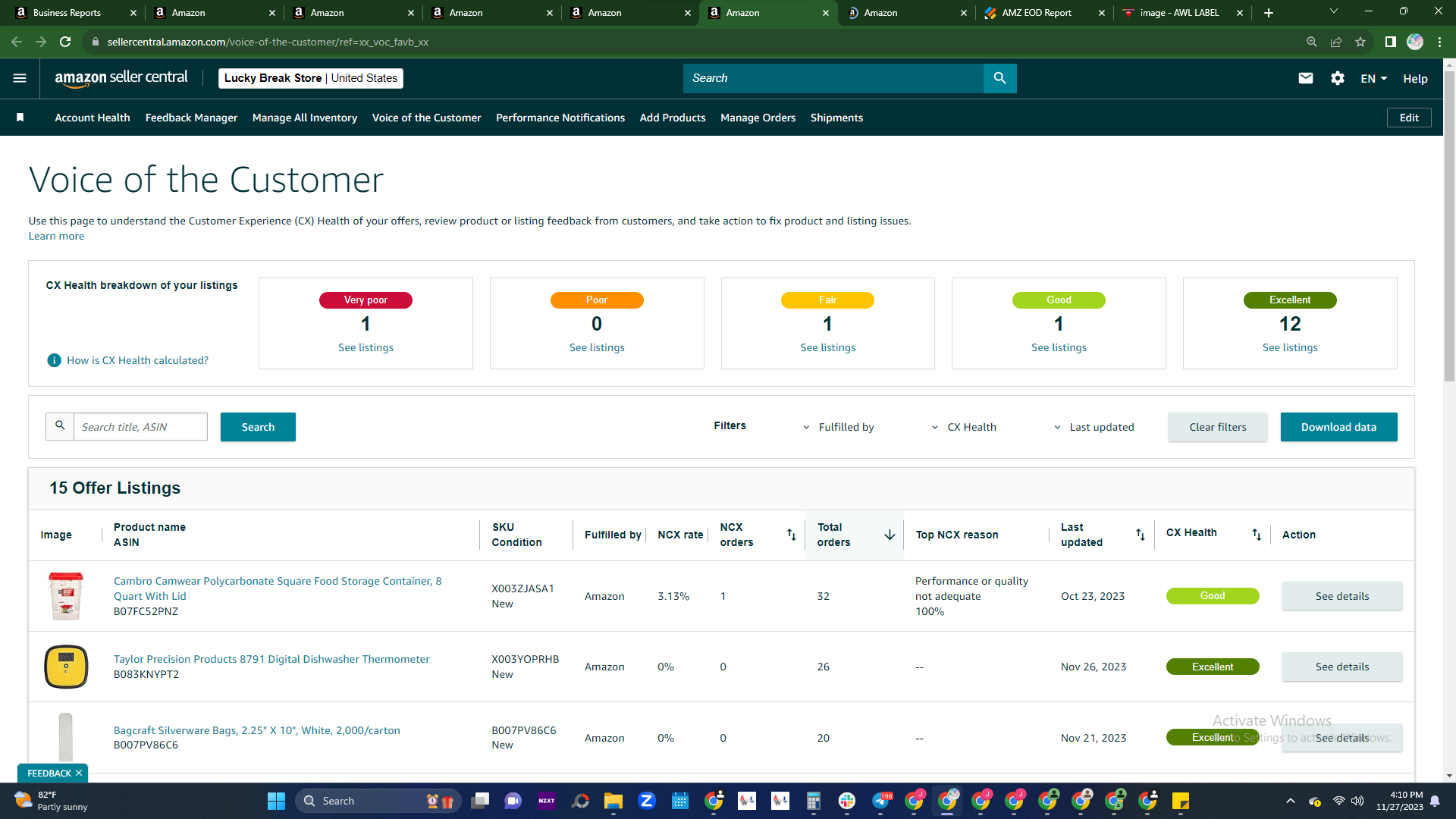The image size is (1456, 819).
Task: Open See details for Cambro Camwear container
Action: pos(1341,596)
